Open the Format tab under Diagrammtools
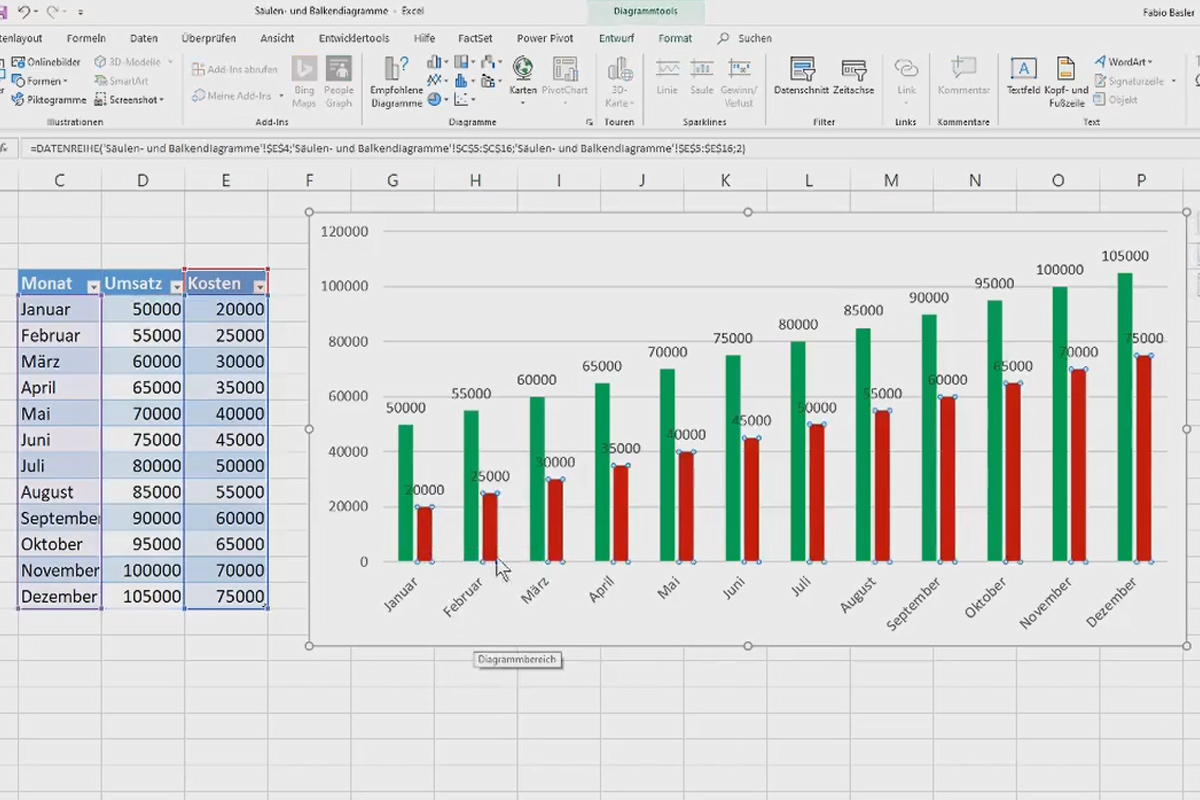Viewport: 1200px width, 800px height. click(x=675, y=38)
